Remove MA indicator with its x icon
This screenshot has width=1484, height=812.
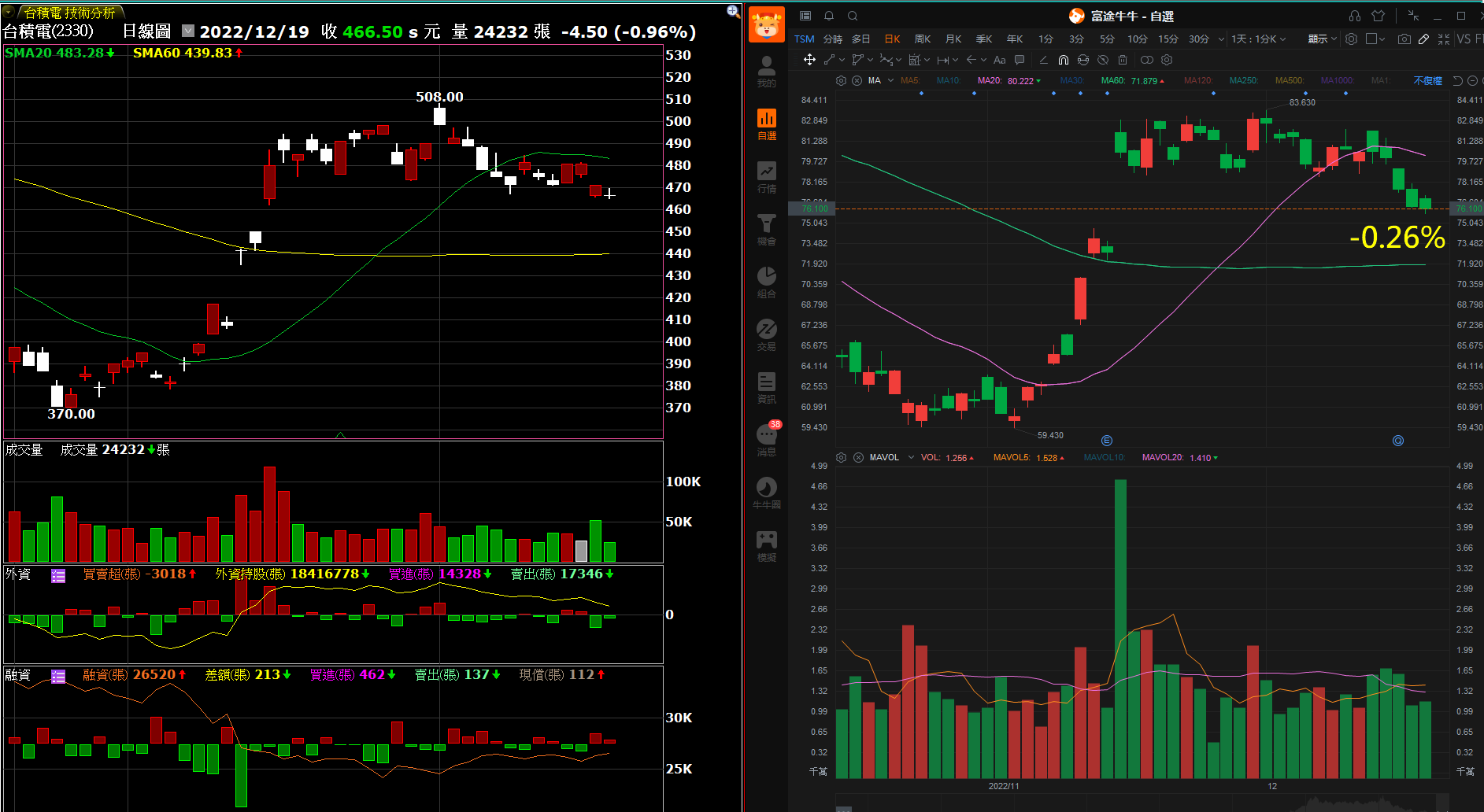[x=857, y=80]
